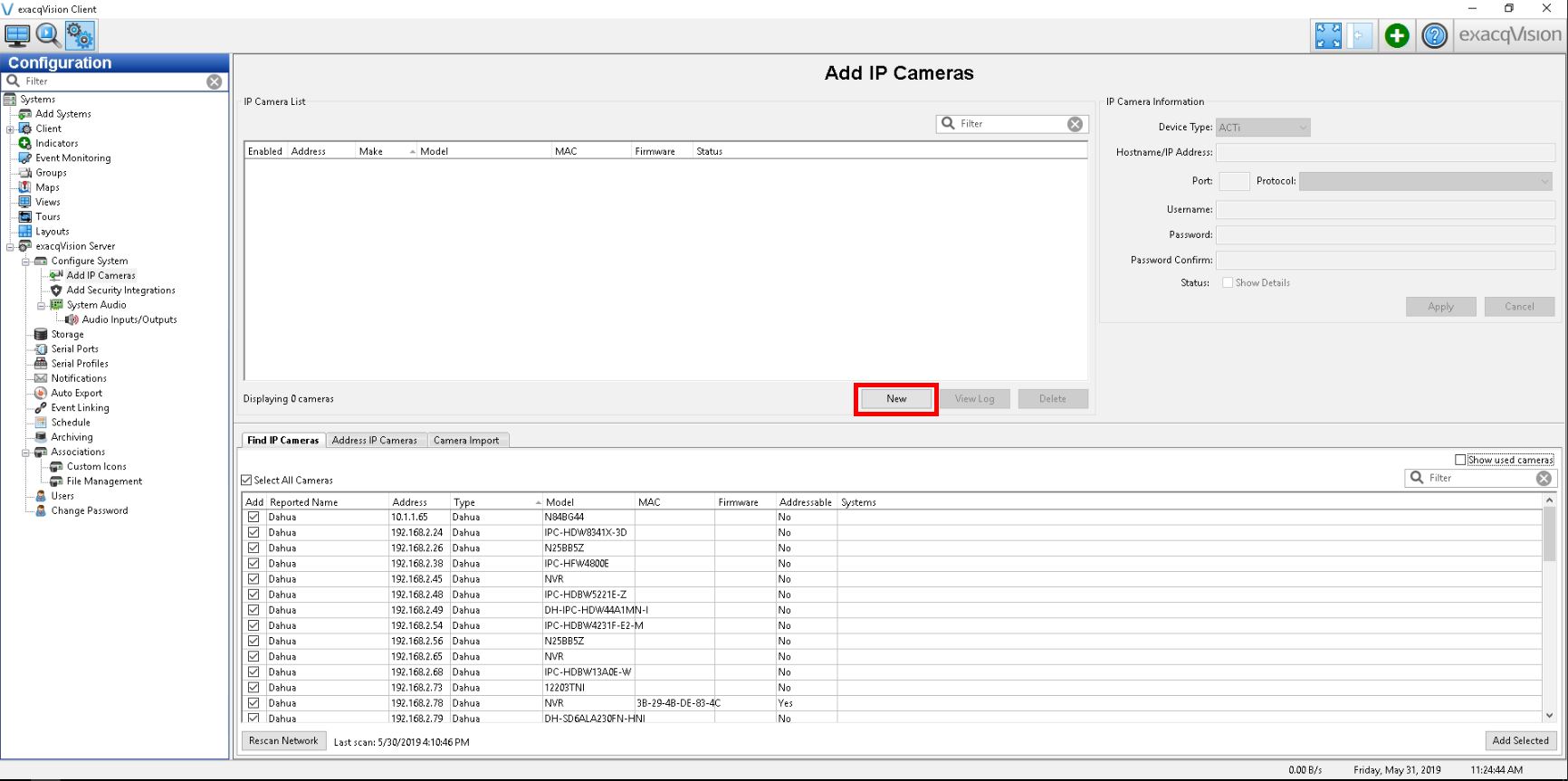Select Change Password item
The image size is (1568, 781).
[90, 510]
